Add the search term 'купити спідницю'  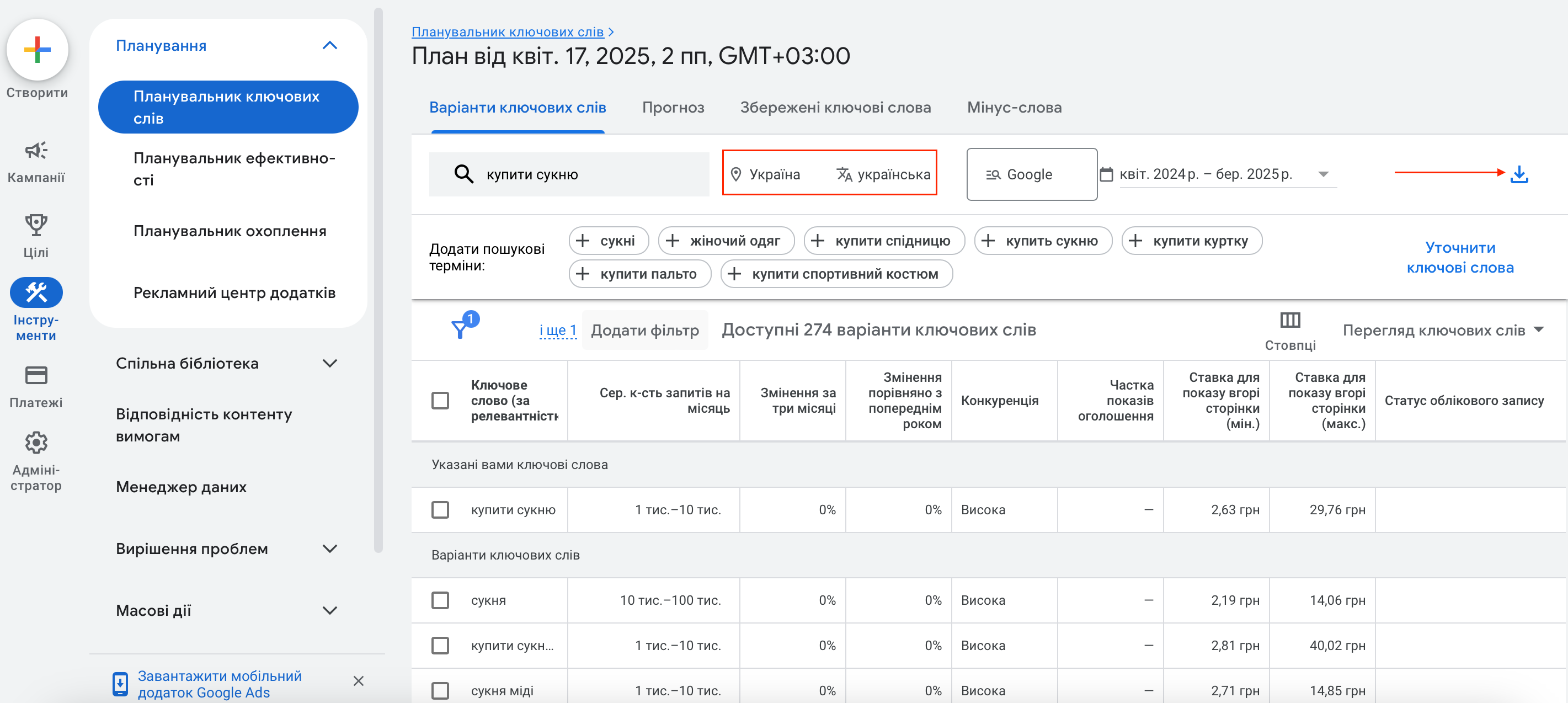[884, 241]
